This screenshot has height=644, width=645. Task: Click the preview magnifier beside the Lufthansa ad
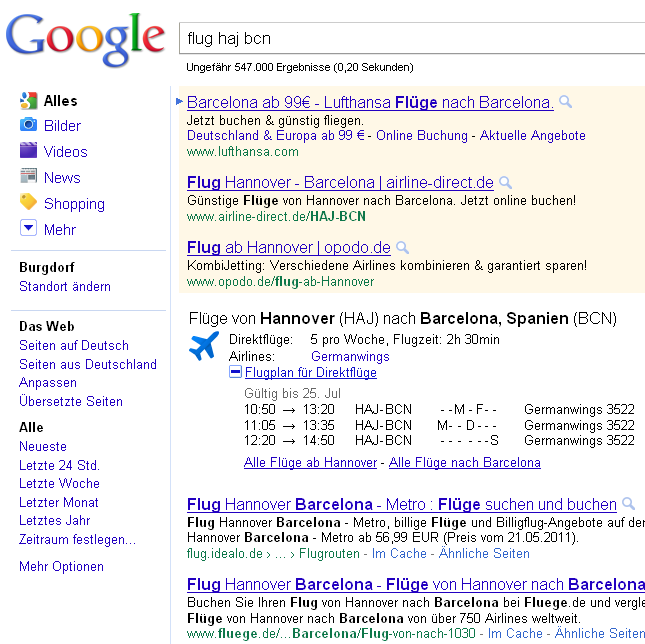click(x=565, y=102)
